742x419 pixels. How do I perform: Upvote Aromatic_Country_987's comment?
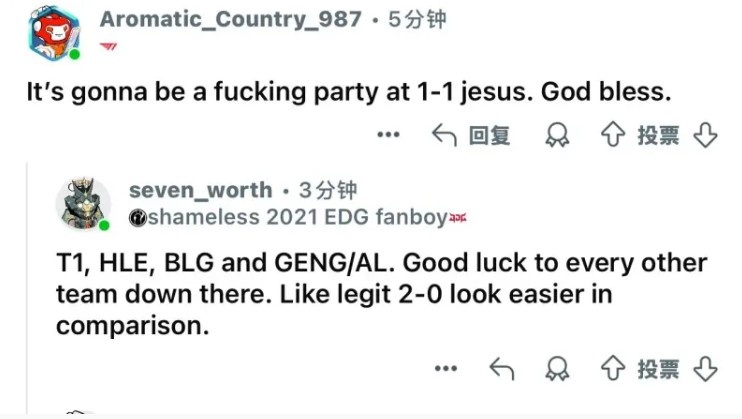coord(611,135)
